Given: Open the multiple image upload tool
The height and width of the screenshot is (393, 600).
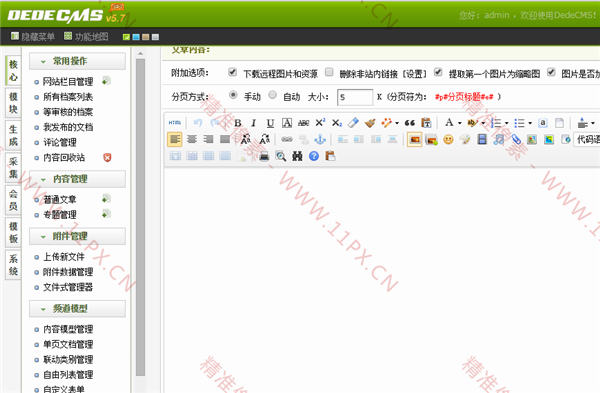Looking at the screenshot, I should [x=431, y=140].
